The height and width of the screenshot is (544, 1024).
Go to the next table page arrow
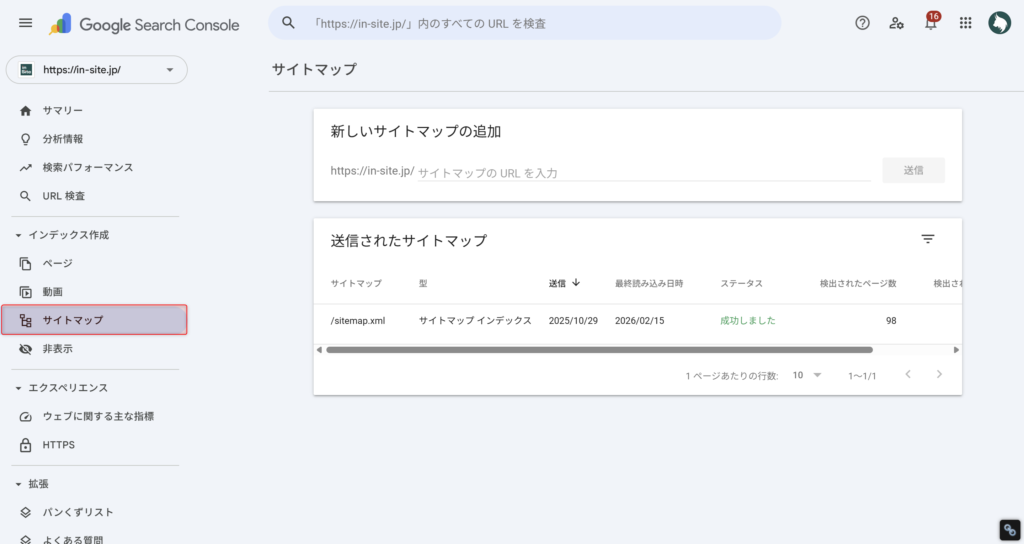point(939,374)
